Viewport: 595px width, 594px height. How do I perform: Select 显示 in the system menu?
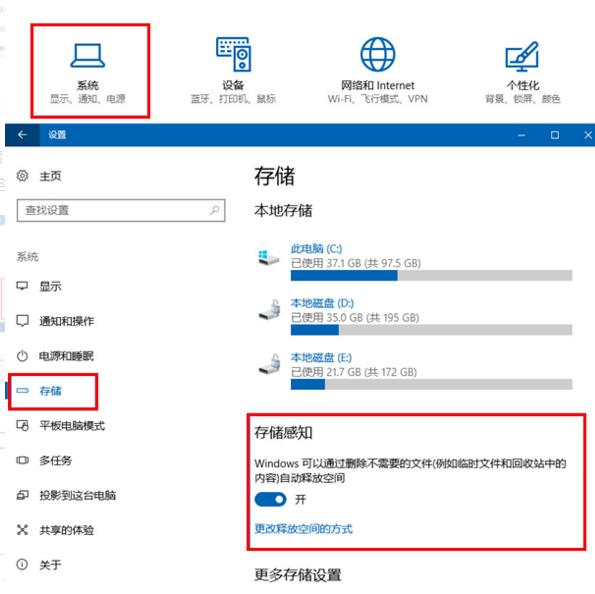point(50,286)
